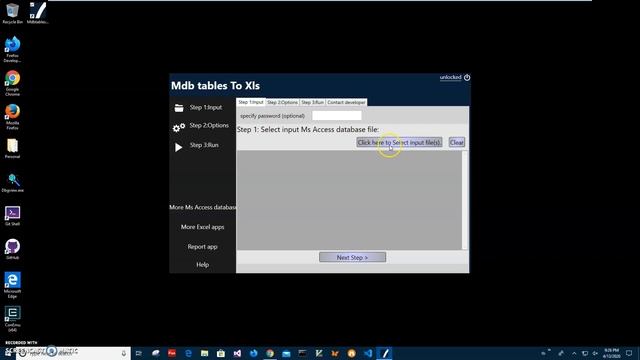Open the Mdbtables desktop shortcut
640x360 pixels.
38,13
